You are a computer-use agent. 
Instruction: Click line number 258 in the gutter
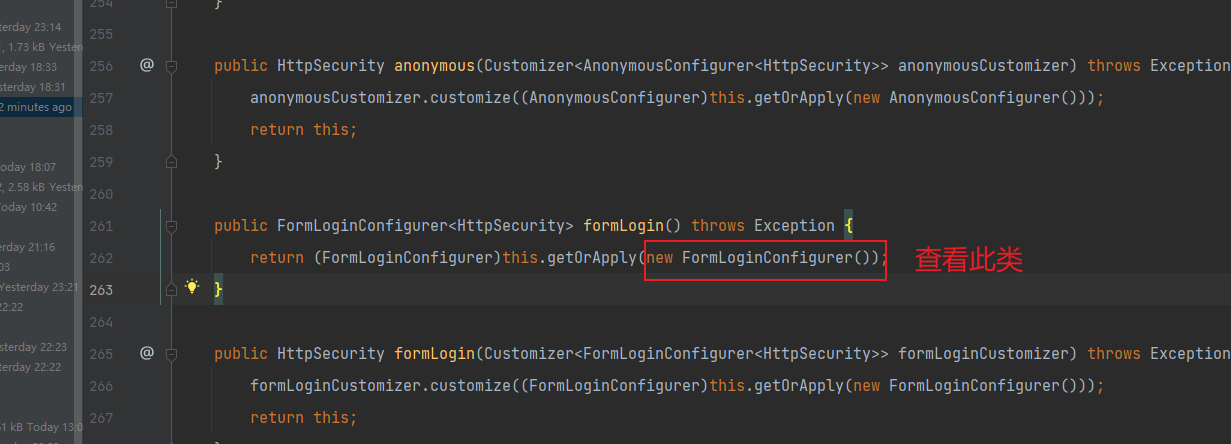101,130
